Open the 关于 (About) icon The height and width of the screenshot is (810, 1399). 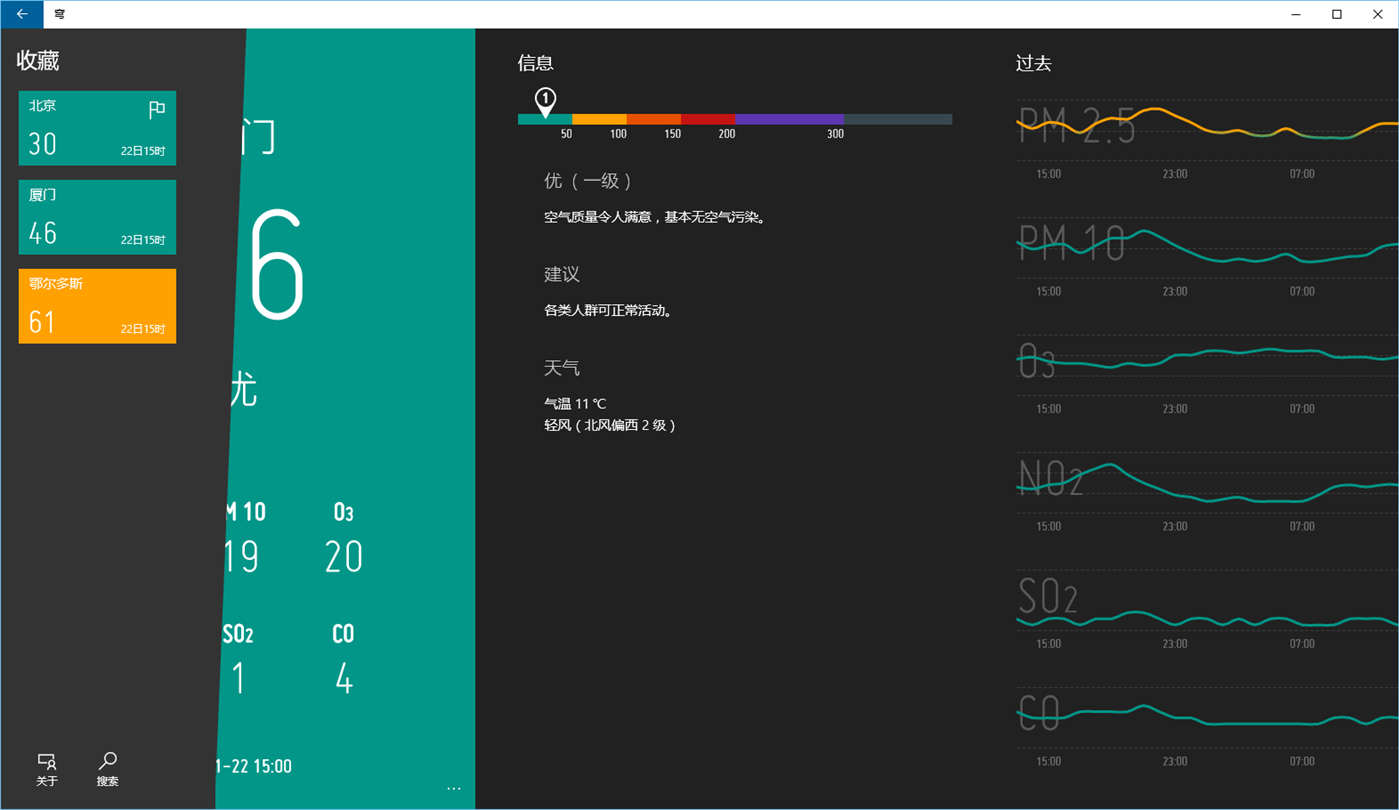pyautogui.click(x=47, y=770)
